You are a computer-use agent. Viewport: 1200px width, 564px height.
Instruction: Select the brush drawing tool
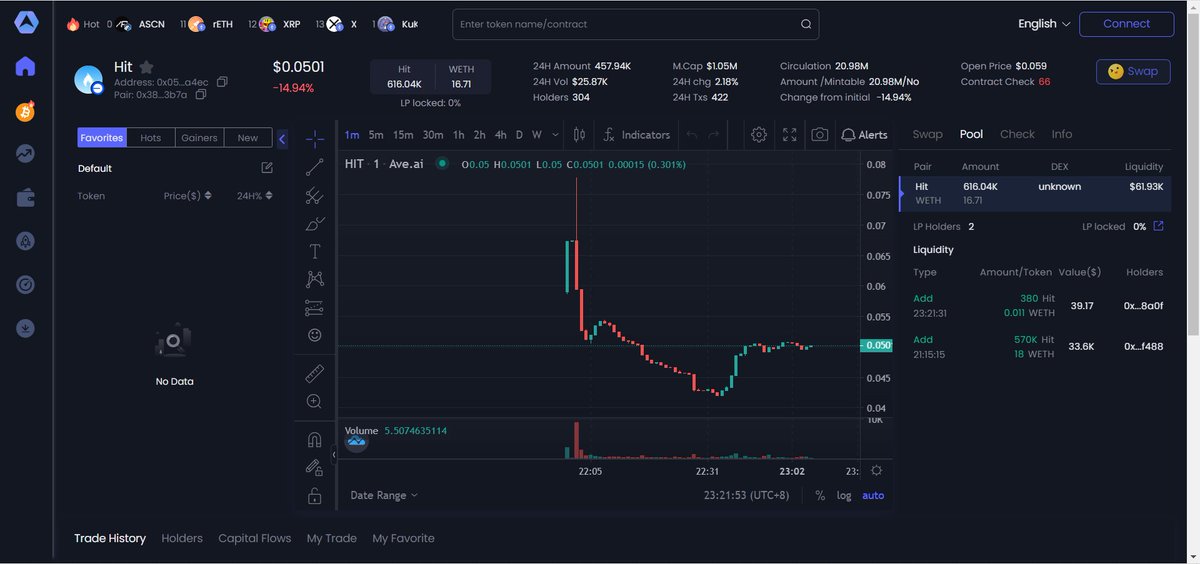click(314, 223)
